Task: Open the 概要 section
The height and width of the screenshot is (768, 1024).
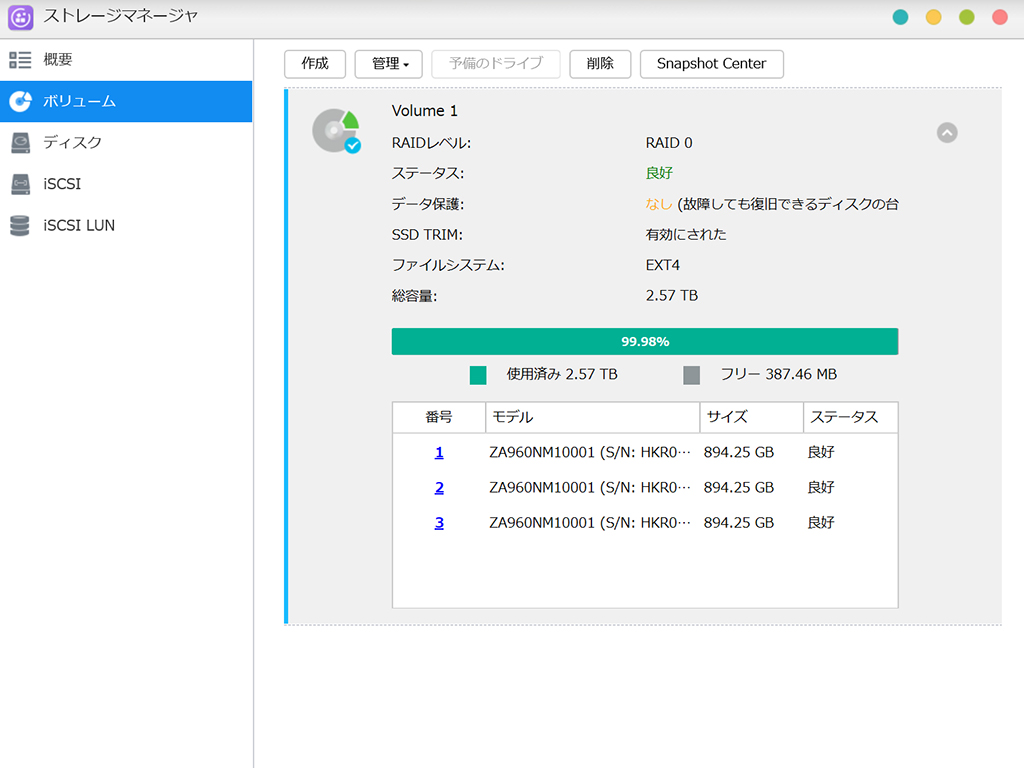Action: click(126, 60)
